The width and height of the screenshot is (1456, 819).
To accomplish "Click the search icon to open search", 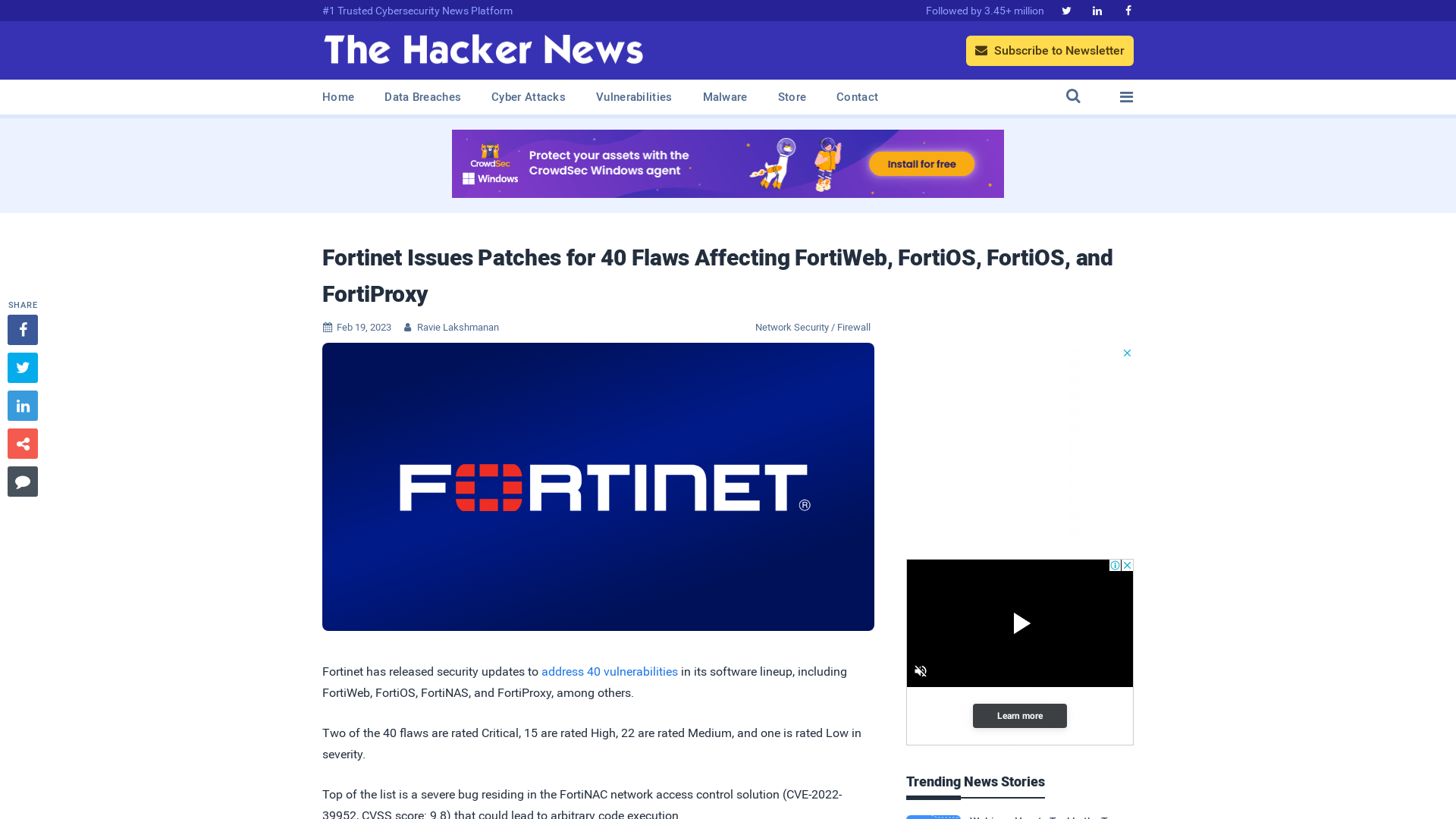I will (x=1073, y=97).
